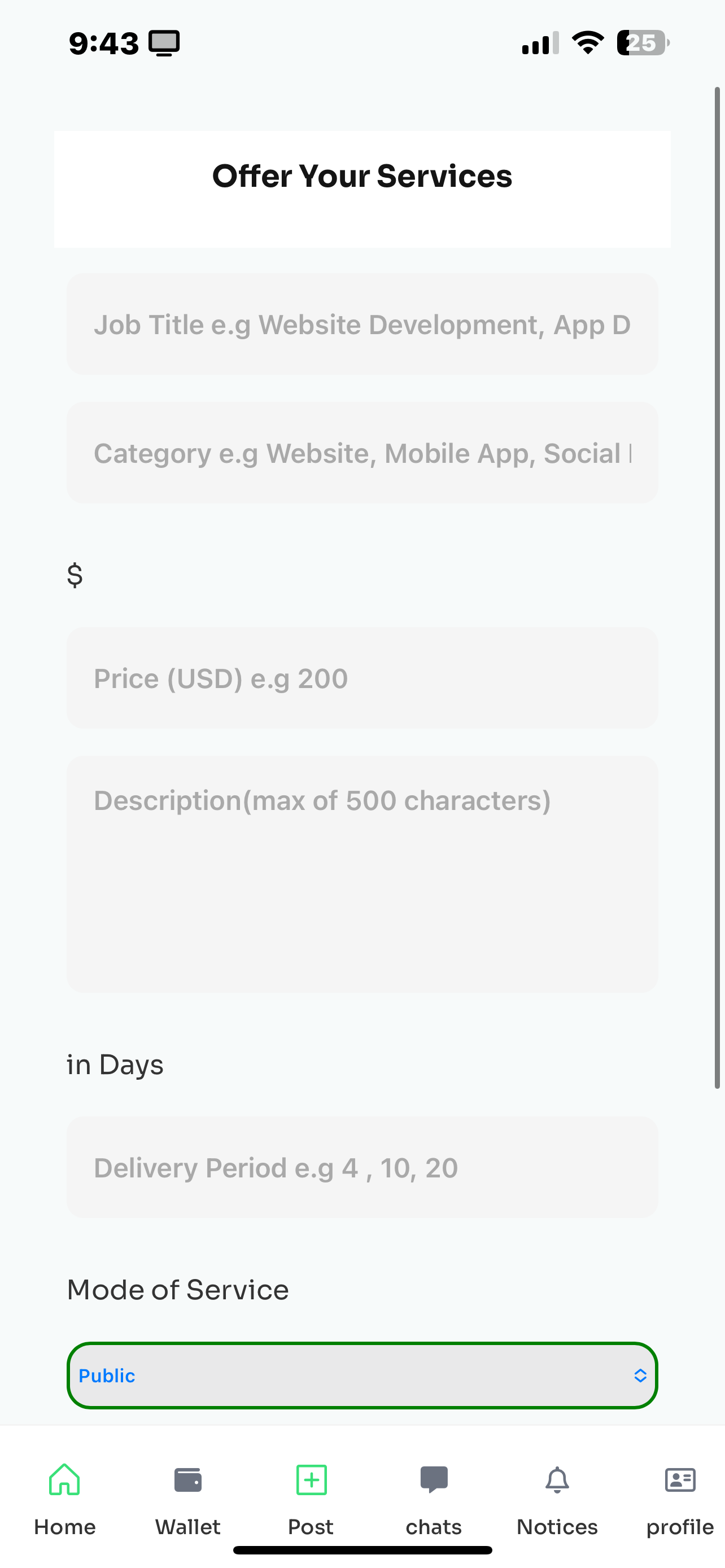This screenshot has width=725, height=1568.
Task: Click the Category input field
Action: point(362,453)
